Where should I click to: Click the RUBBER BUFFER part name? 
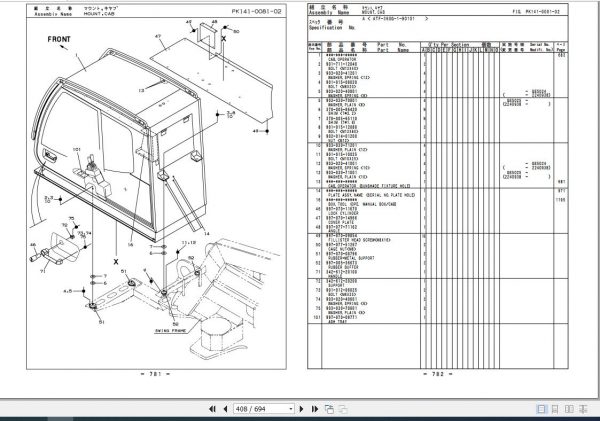pyautogui.click(x=343, y=268)
